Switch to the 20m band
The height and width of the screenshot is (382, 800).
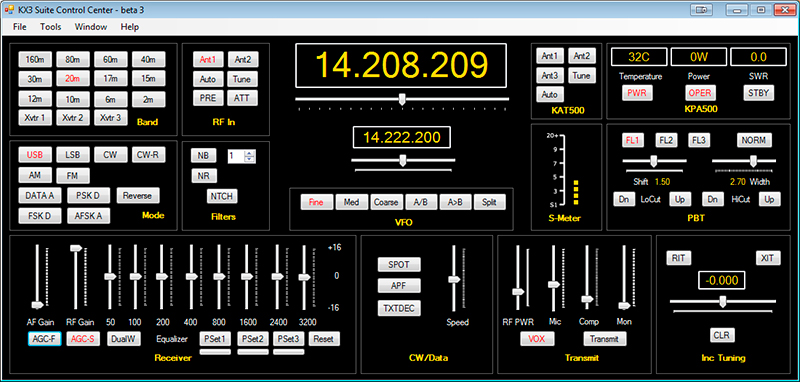(73, 79)
